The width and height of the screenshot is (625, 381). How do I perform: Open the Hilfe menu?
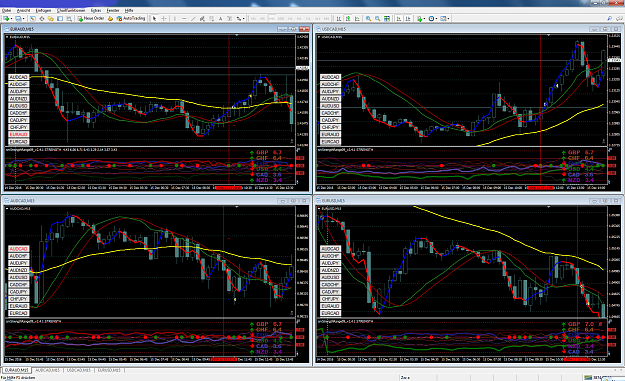[129, 10]
